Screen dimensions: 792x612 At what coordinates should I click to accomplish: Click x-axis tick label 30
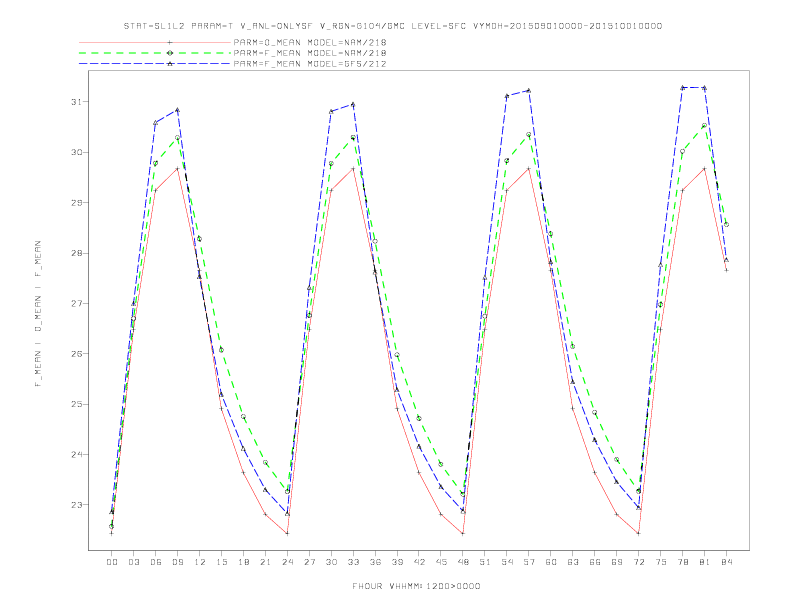331,562
